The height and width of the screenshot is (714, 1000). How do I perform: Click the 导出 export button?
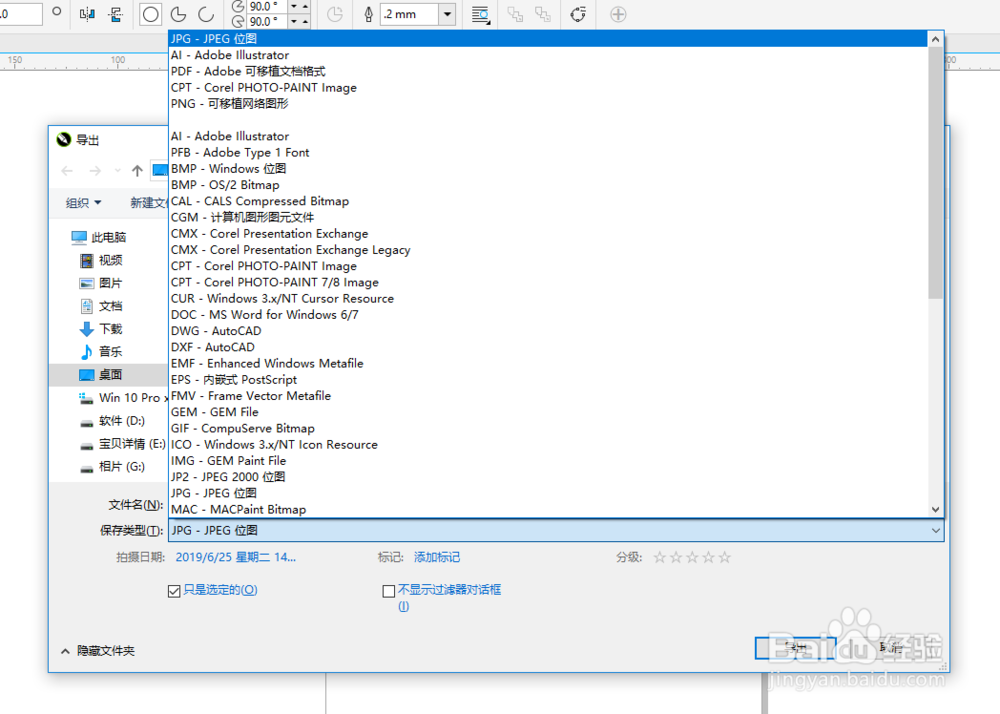795,648
